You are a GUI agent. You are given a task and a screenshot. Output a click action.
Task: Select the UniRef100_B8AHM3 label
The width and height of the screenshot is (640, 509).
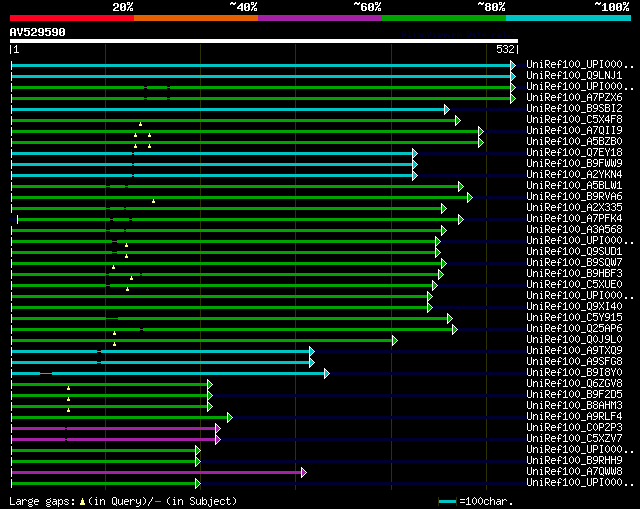pos(574,406)
